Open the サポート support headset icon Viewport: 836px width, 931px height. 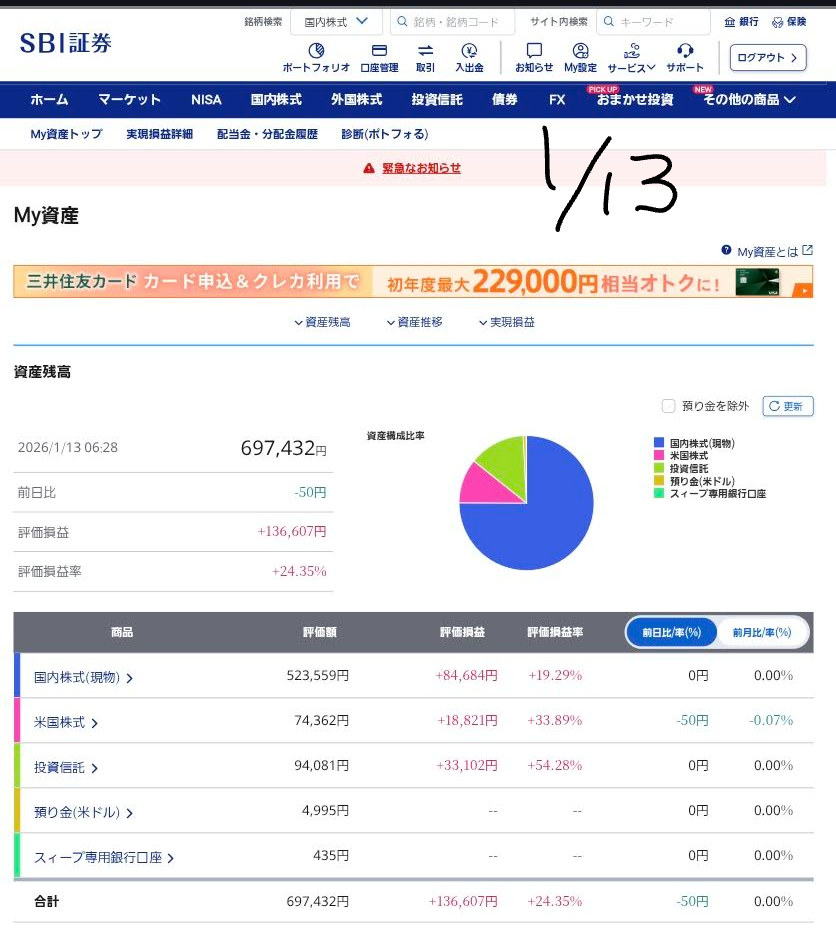(x=685, y=52)
